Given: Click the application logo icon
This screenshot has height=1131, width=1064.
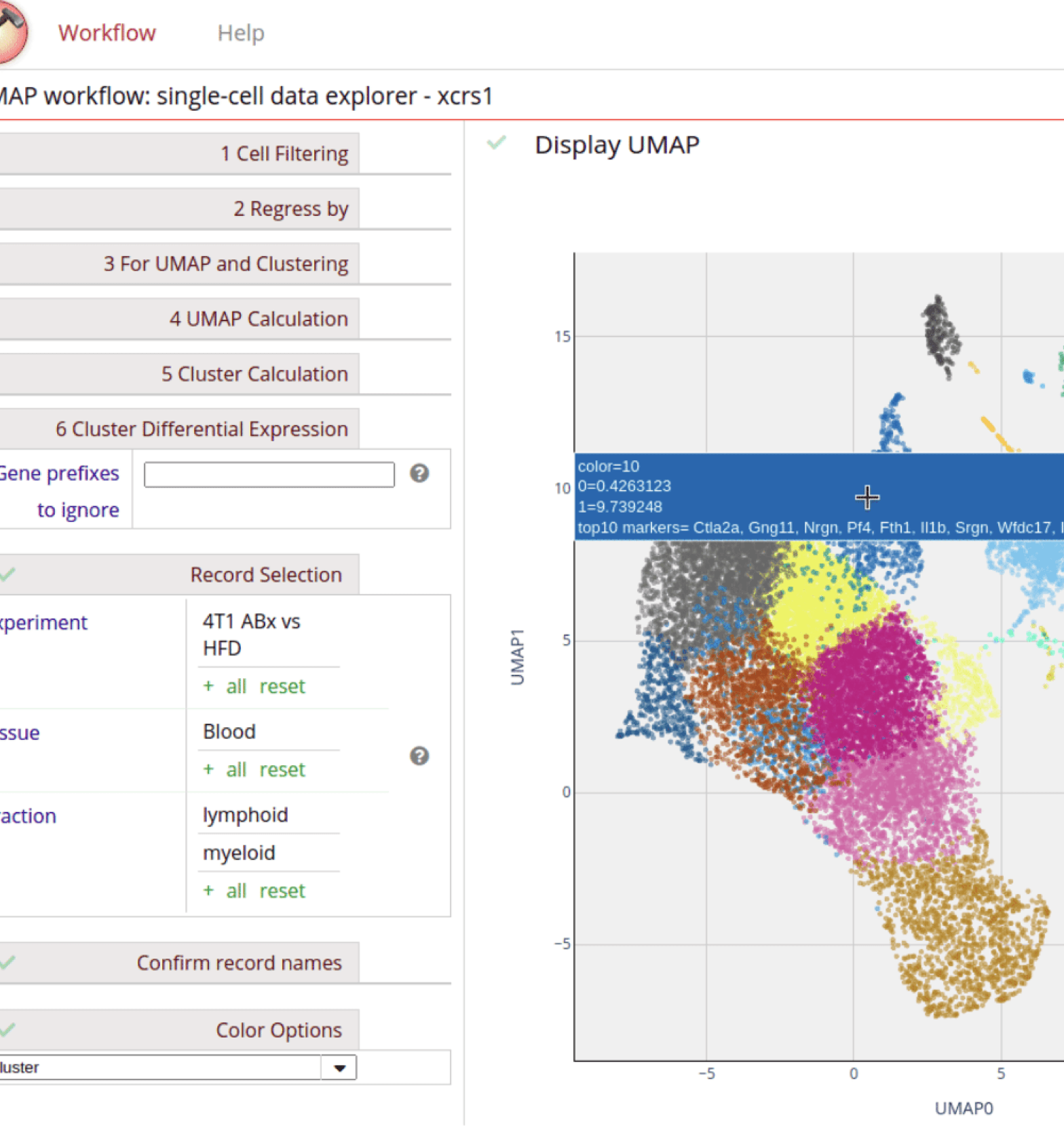Looking at the screenshot, I should [x=12, y=33].
